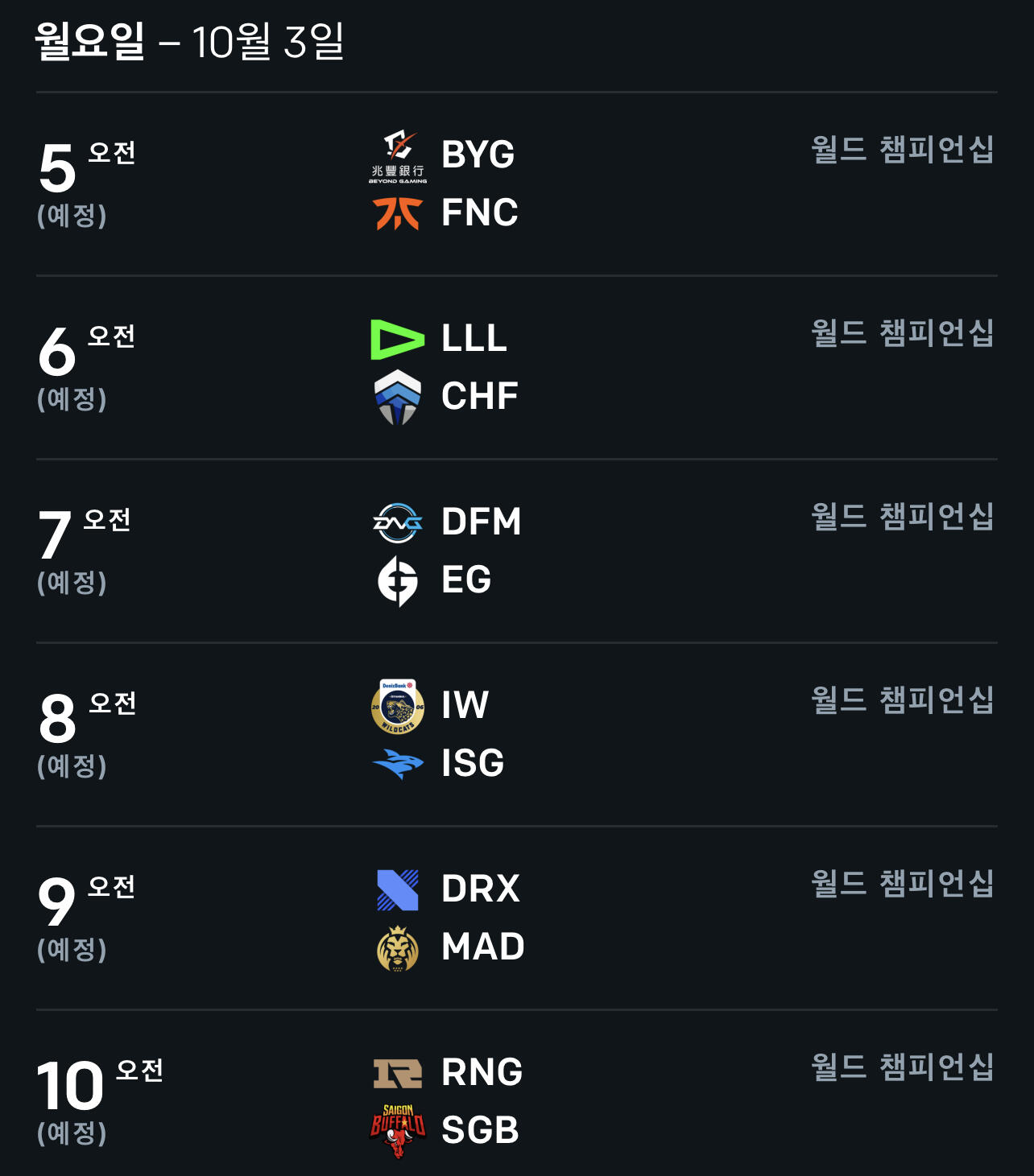Viewport: 1034px width, 1176px height.
Task: Click the Chiefs (CHF) shield logo
Action: click(x=398, y=397)
